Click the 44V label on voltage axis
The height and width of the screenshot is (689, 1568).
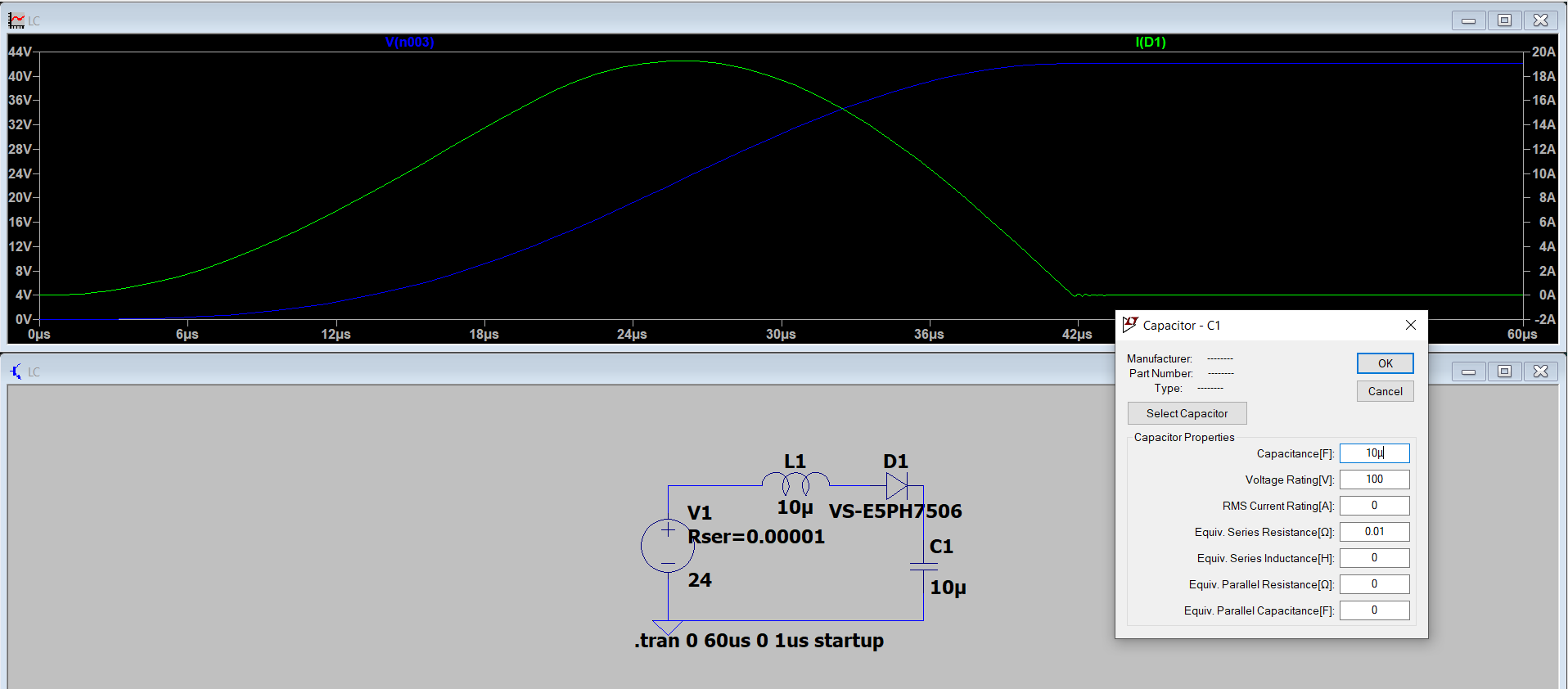(x=20, y=52)
